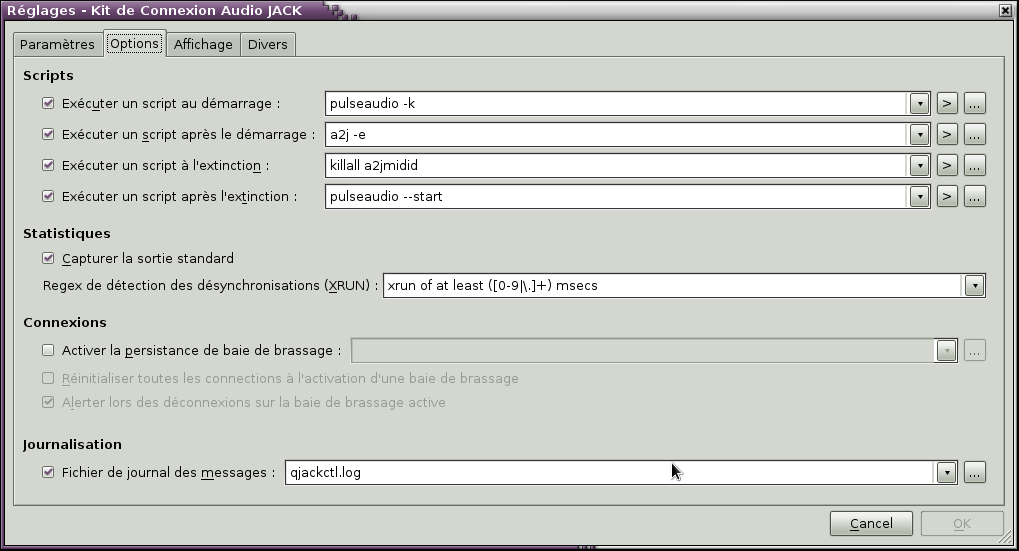Browse with '...' for the 'killall a2jmidid' script

[x=976, y=165]
